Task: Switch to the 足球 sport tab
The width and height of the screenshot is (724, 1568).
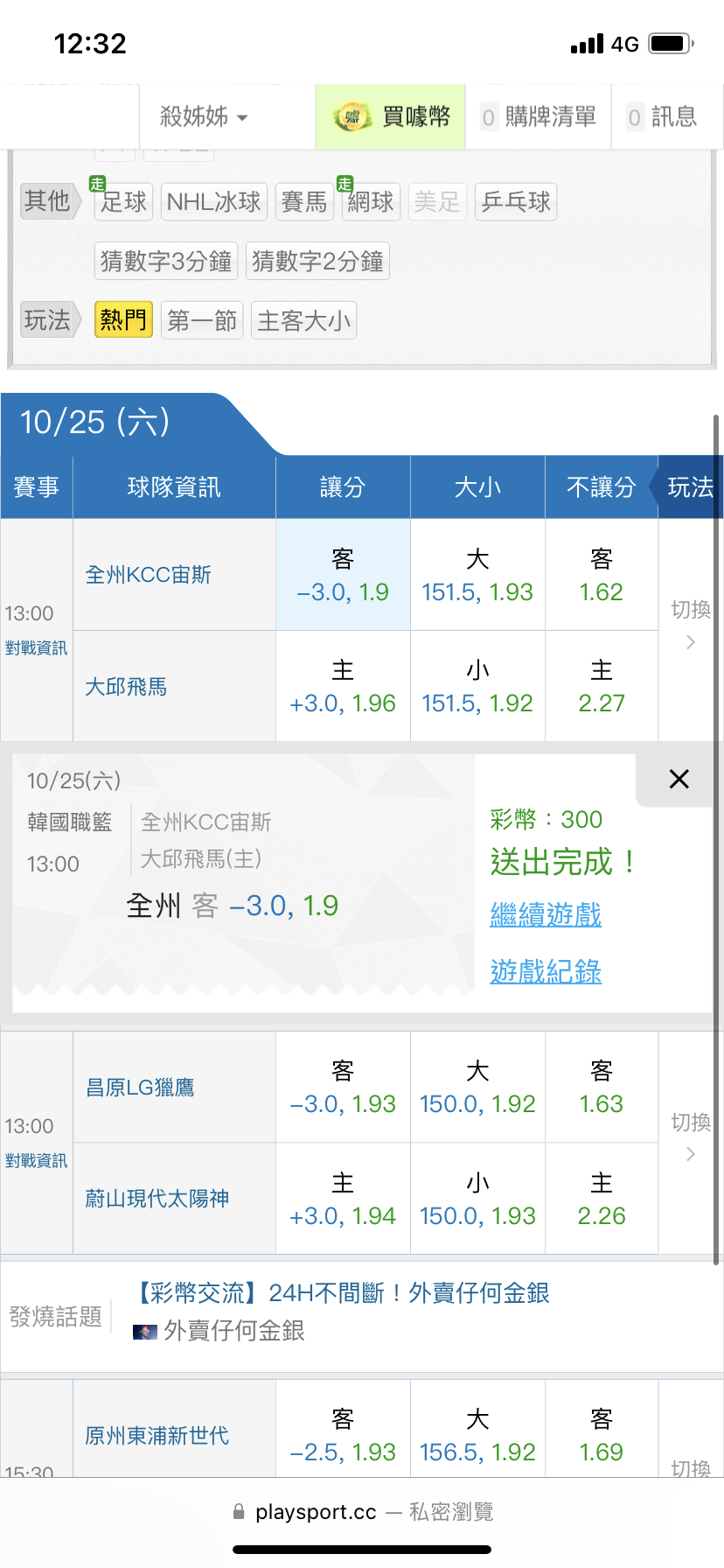Action: 123,202
